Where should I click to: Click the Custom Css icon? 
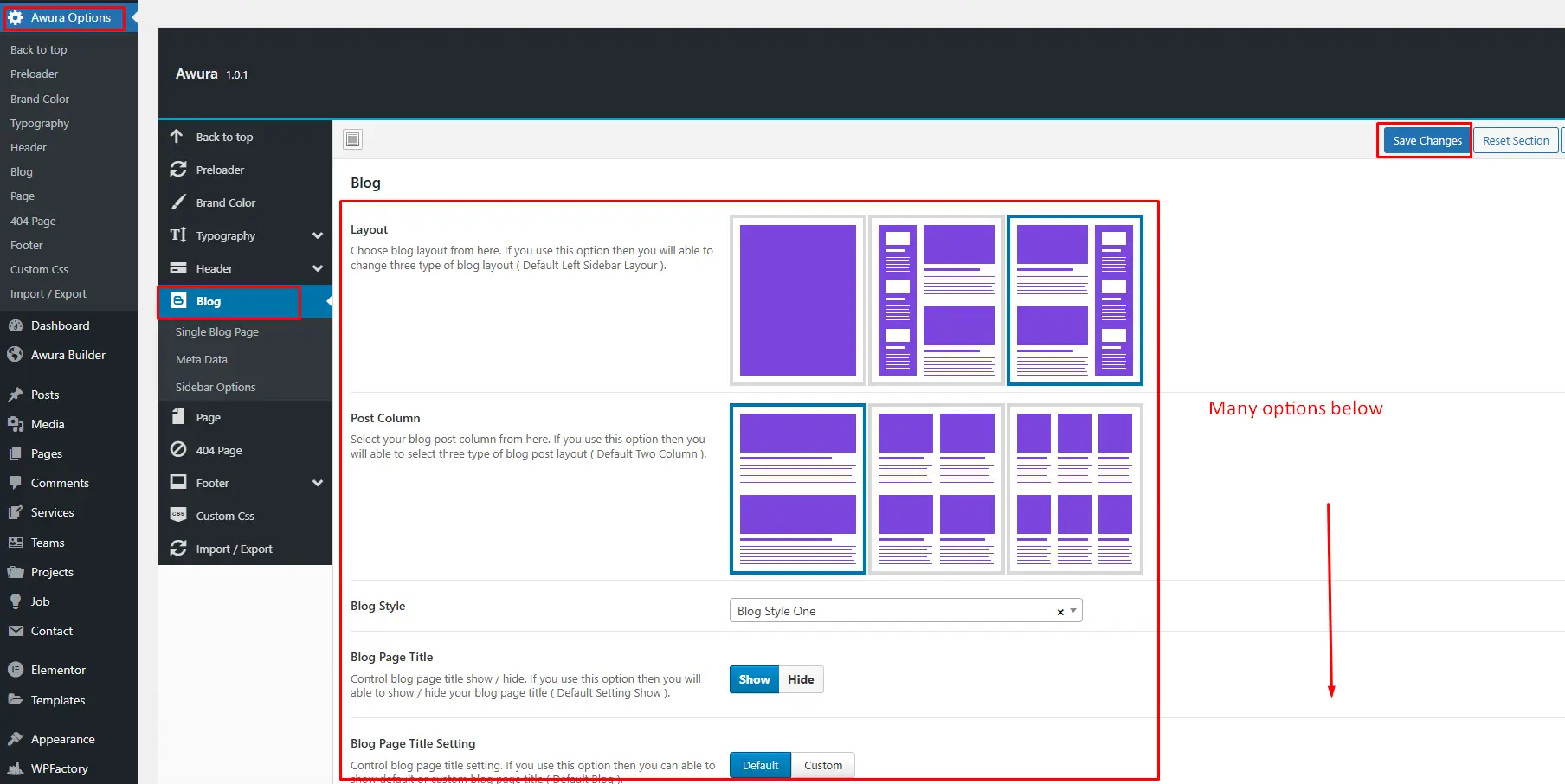pos(178,515)
